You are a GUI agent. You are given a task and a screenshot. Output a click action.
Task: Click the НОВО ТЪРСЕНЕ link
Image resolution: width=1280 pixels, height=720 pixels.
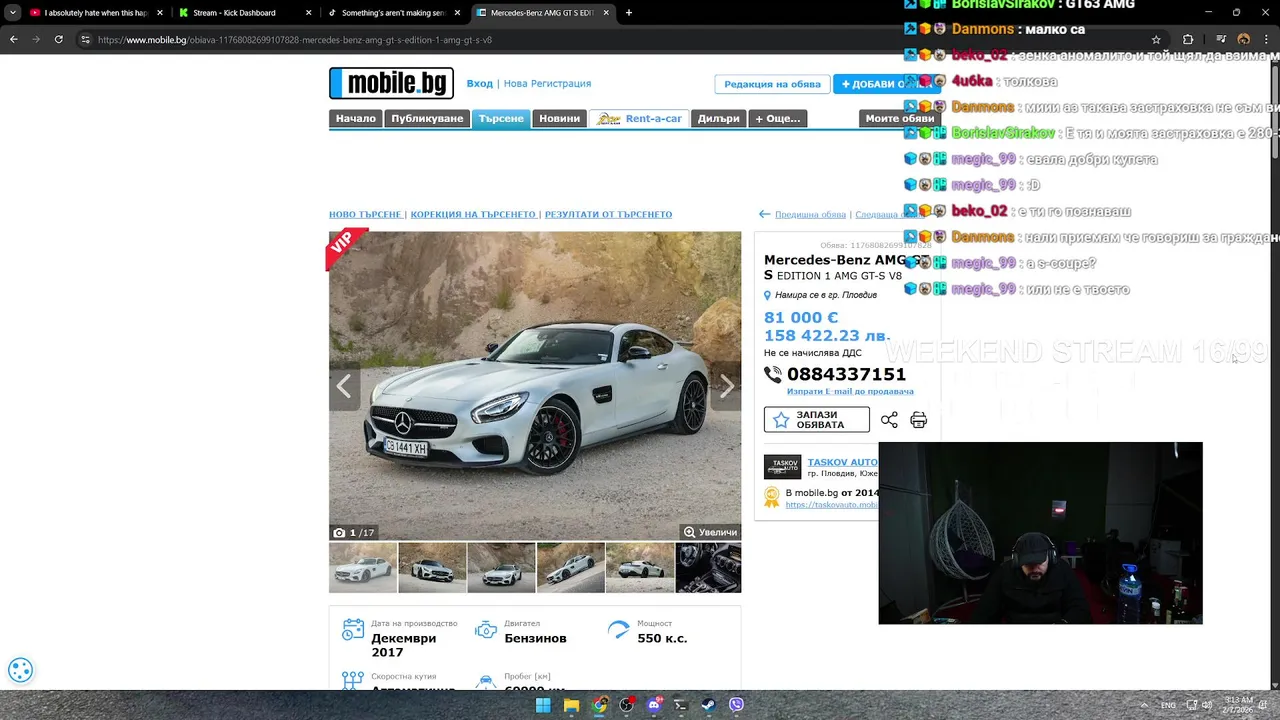(365, 214)
